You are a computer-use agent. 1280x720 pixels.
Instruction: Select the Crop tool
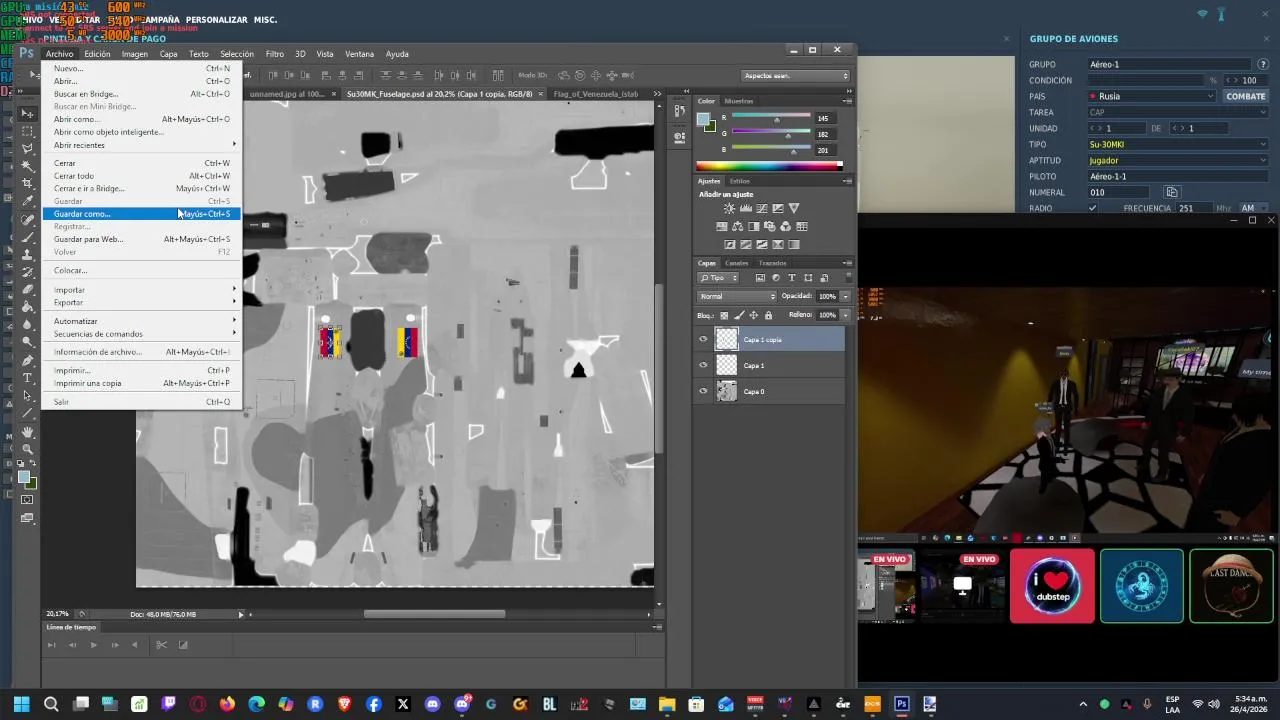[28, 182]
